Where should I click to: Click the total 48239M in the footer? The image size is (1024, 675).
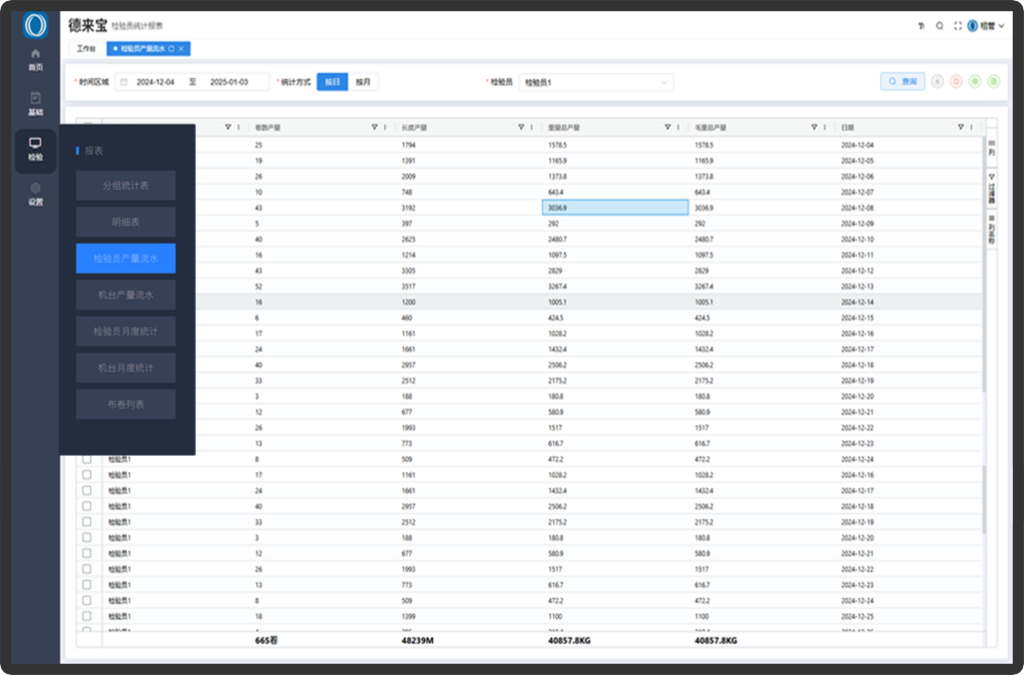click(417, 640)
